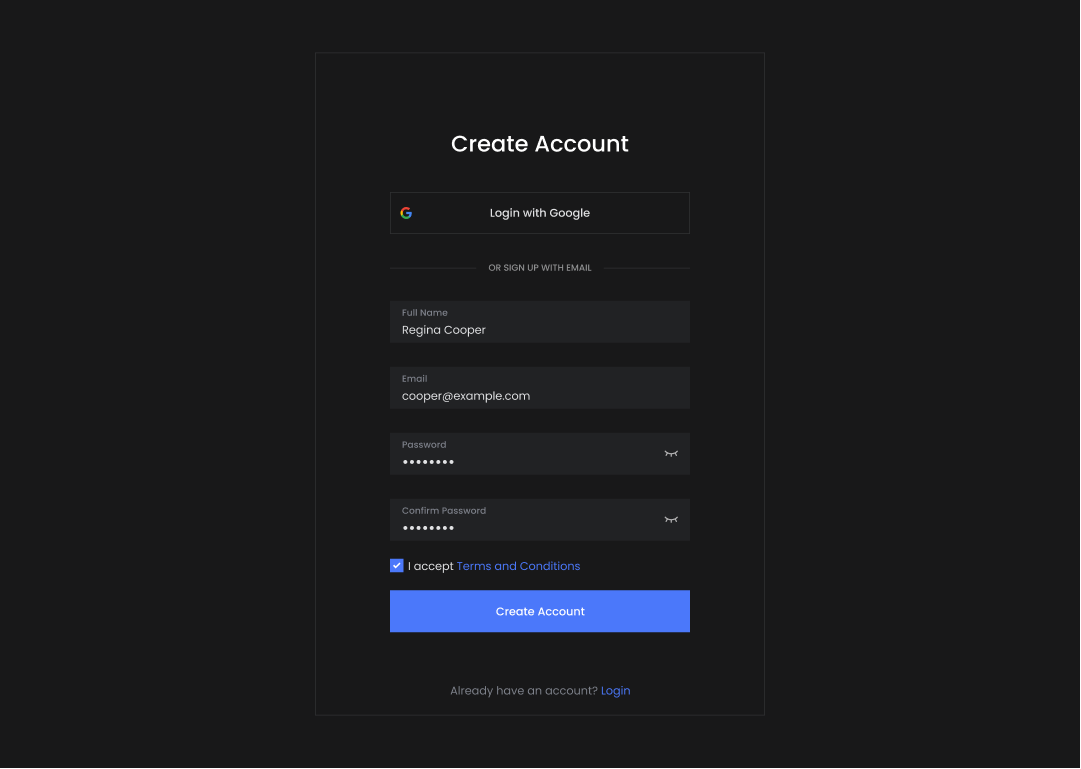Click the small "Confirm Password" field label
The image size is (1081, 769).
pyautogui.click(x=444, y=511)
